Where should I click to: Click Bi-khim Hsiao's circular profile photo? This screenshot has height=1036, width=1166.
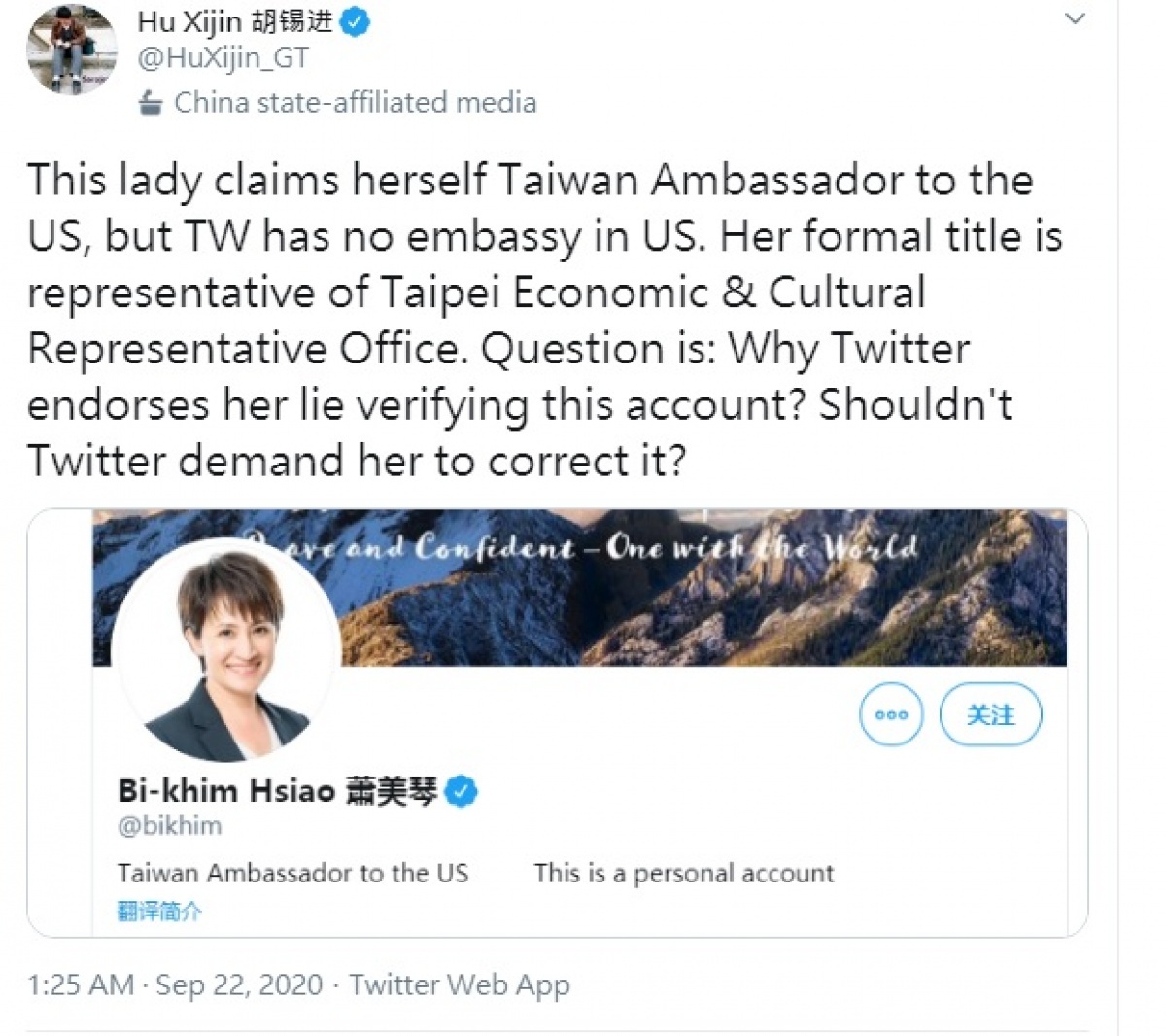(x=227, y=650)
